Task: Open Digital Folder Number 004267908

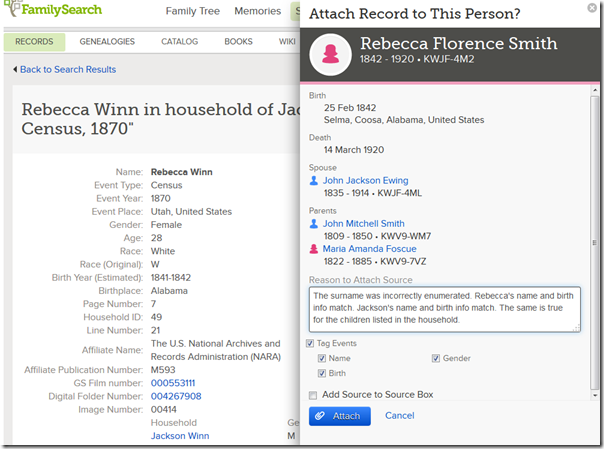Action: tap(176, 396)
